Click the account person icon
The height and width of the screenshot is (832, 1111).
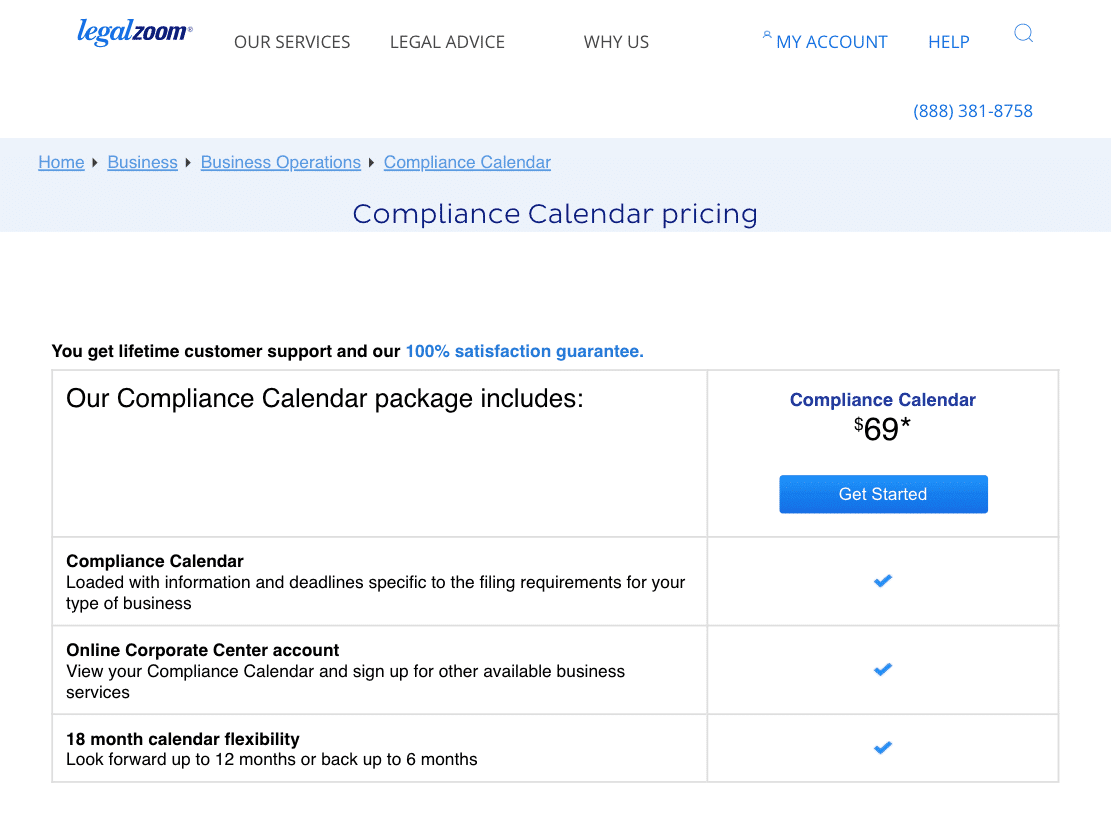pos(767,34)
